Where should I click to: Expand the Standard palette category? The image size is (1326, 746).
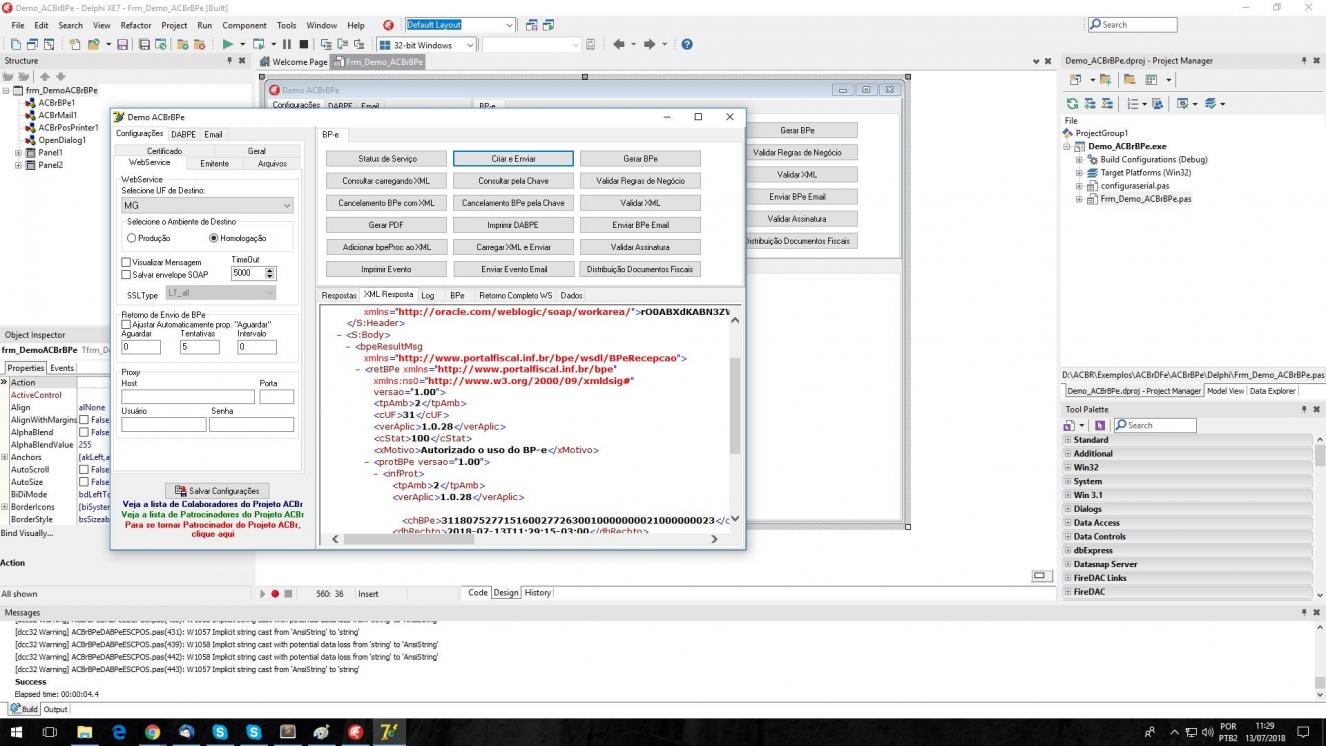[1068, 440]
